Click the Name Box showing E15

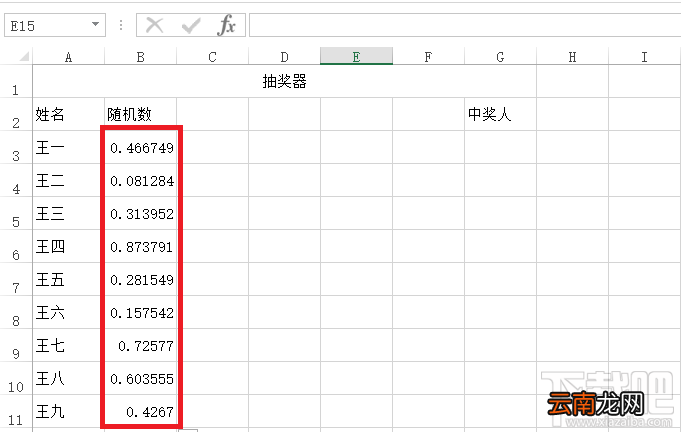point(55,25)
